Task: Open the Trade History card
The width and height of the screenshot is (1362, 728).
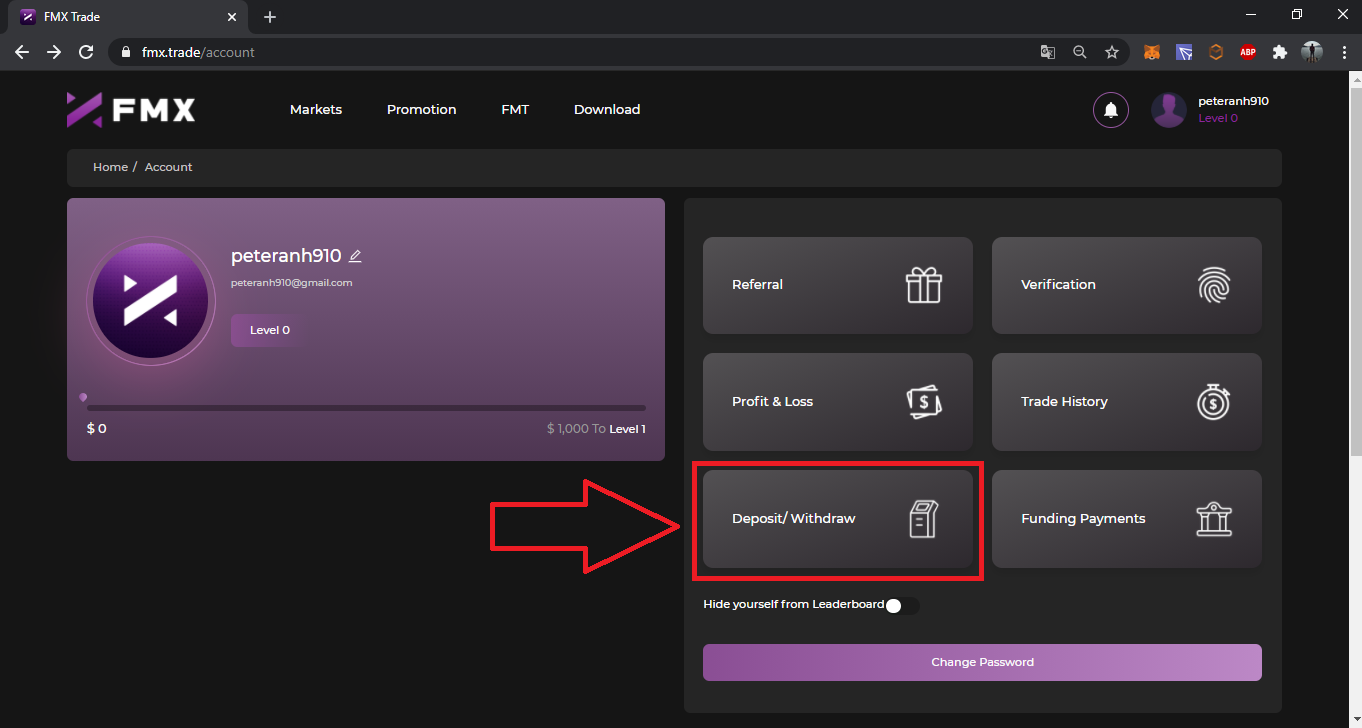Action: click(1127, 402)
